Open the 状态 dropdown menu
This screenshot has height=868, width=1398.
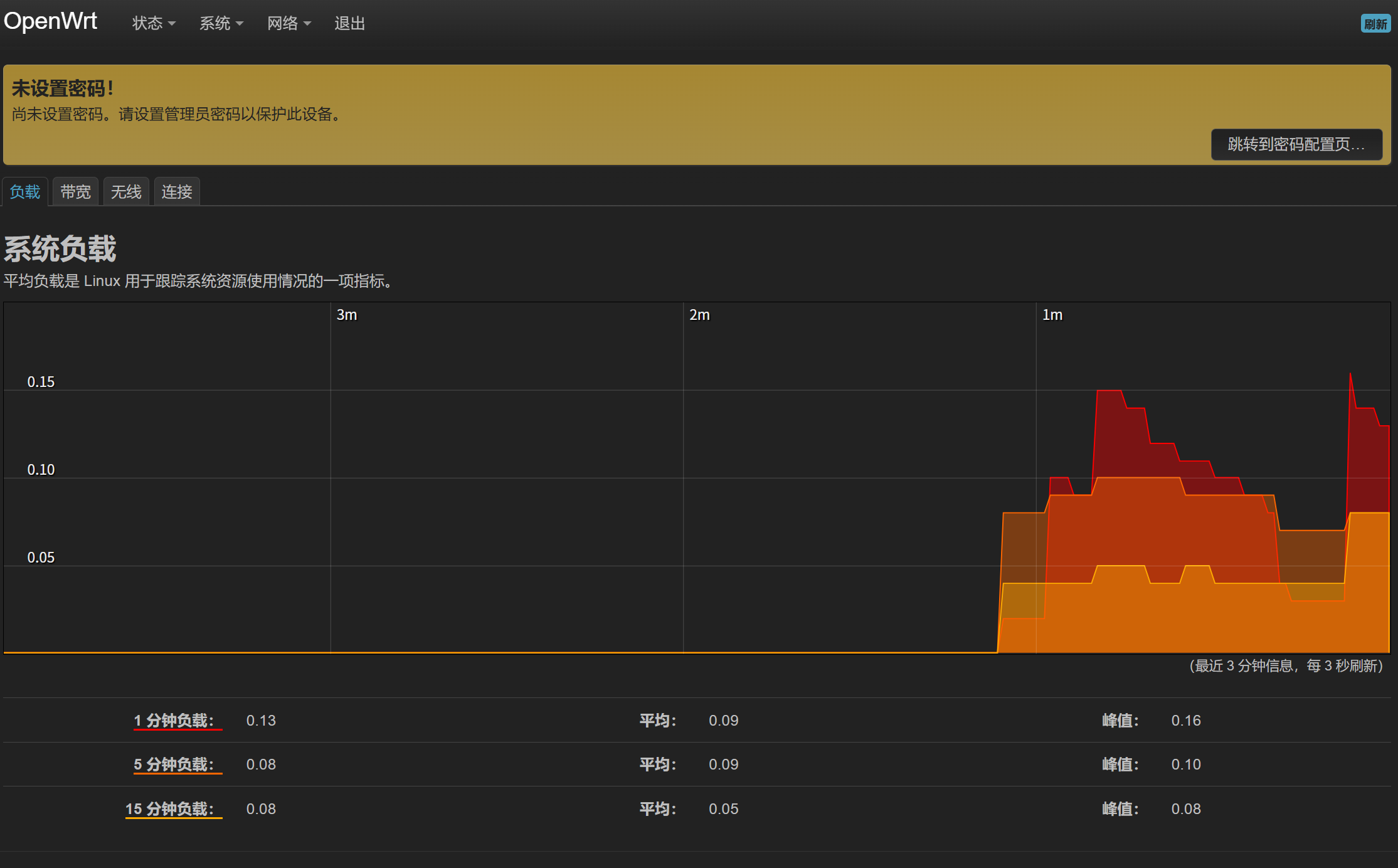(153, 24)
